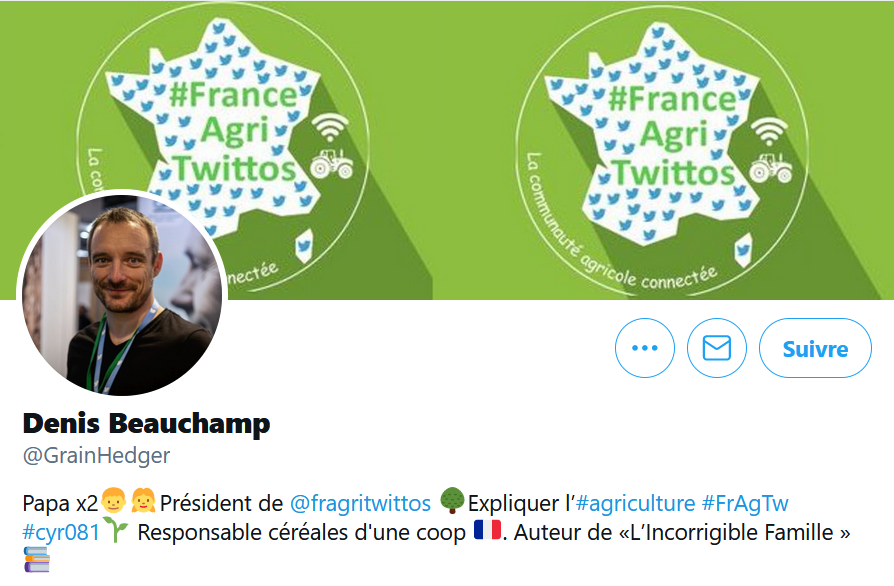The height and width of the screenshot is (586, 894).
Task: Click the girl face emoji in bio
Action: point(143,501)
